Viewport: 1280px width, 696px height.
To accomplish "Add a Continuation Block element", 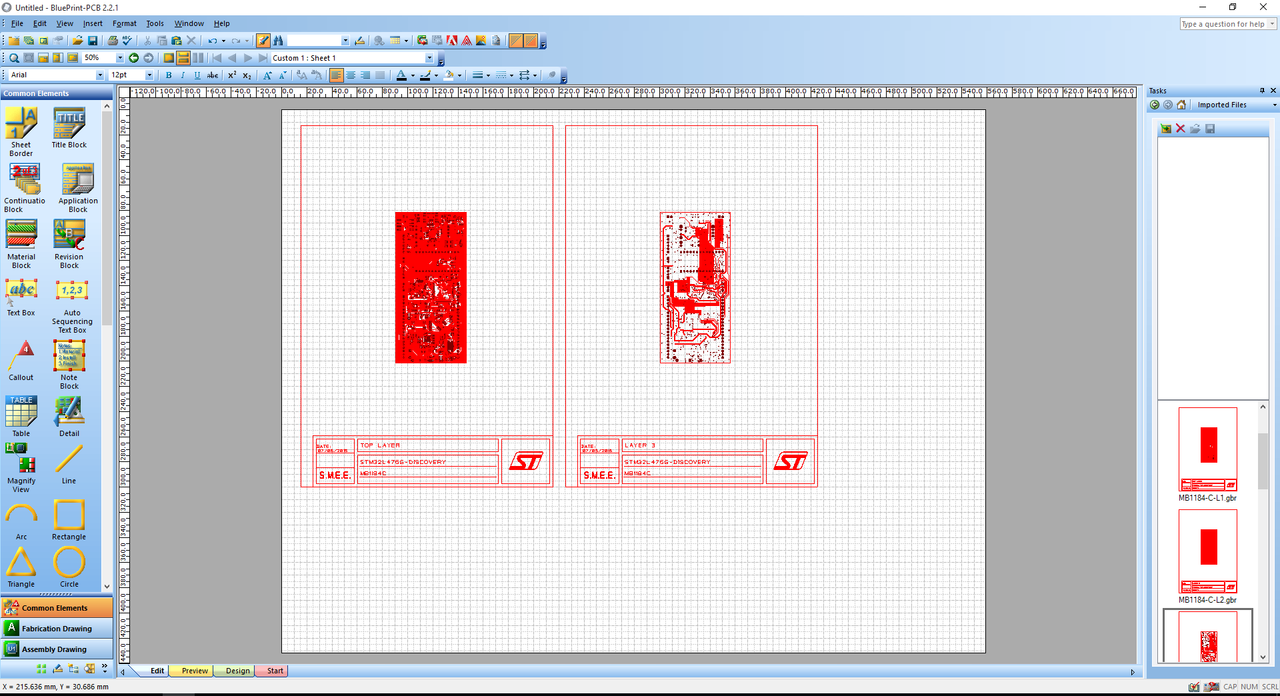I will point(24,188).
